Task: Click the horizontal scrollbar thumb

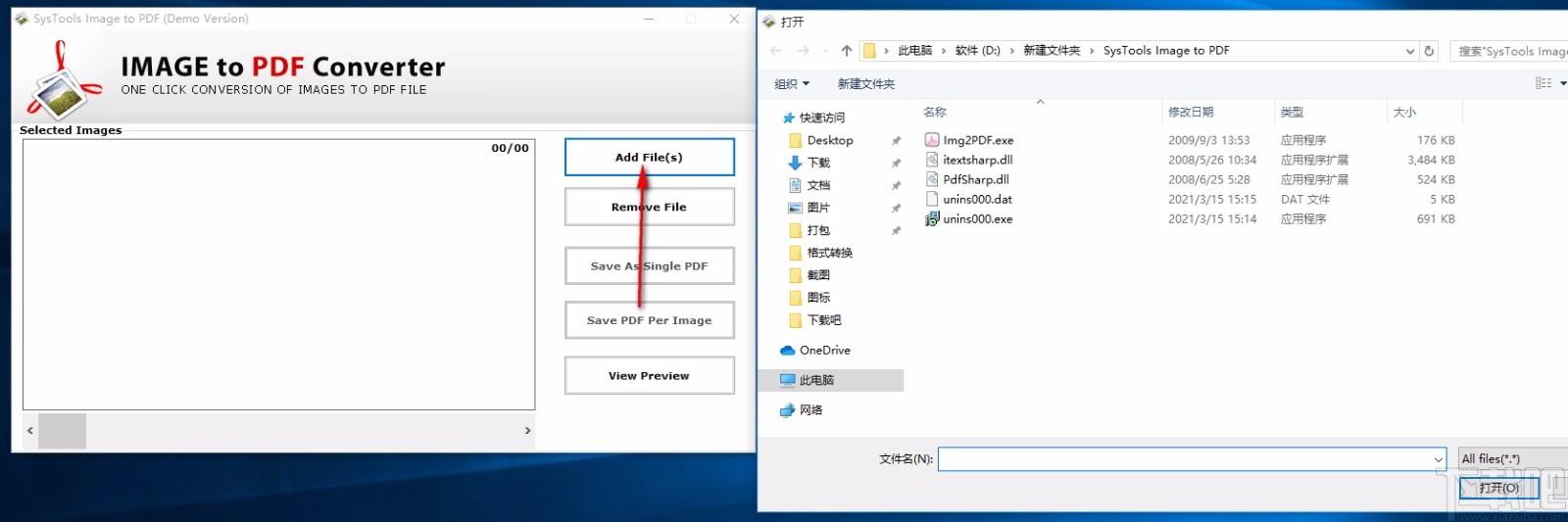Action: click(x=62, y=431)
